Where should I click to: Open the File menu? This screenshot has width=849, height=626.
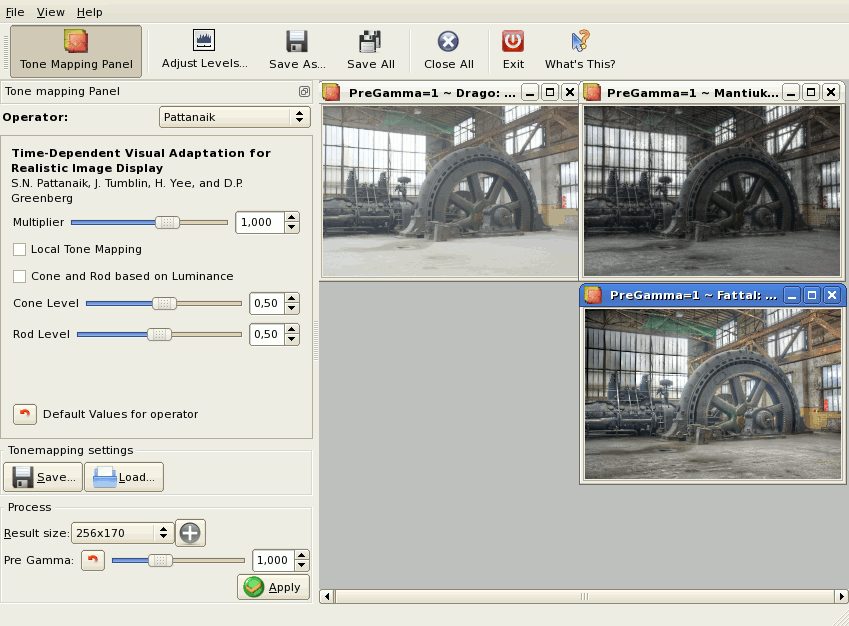click(x=15, y=12)
